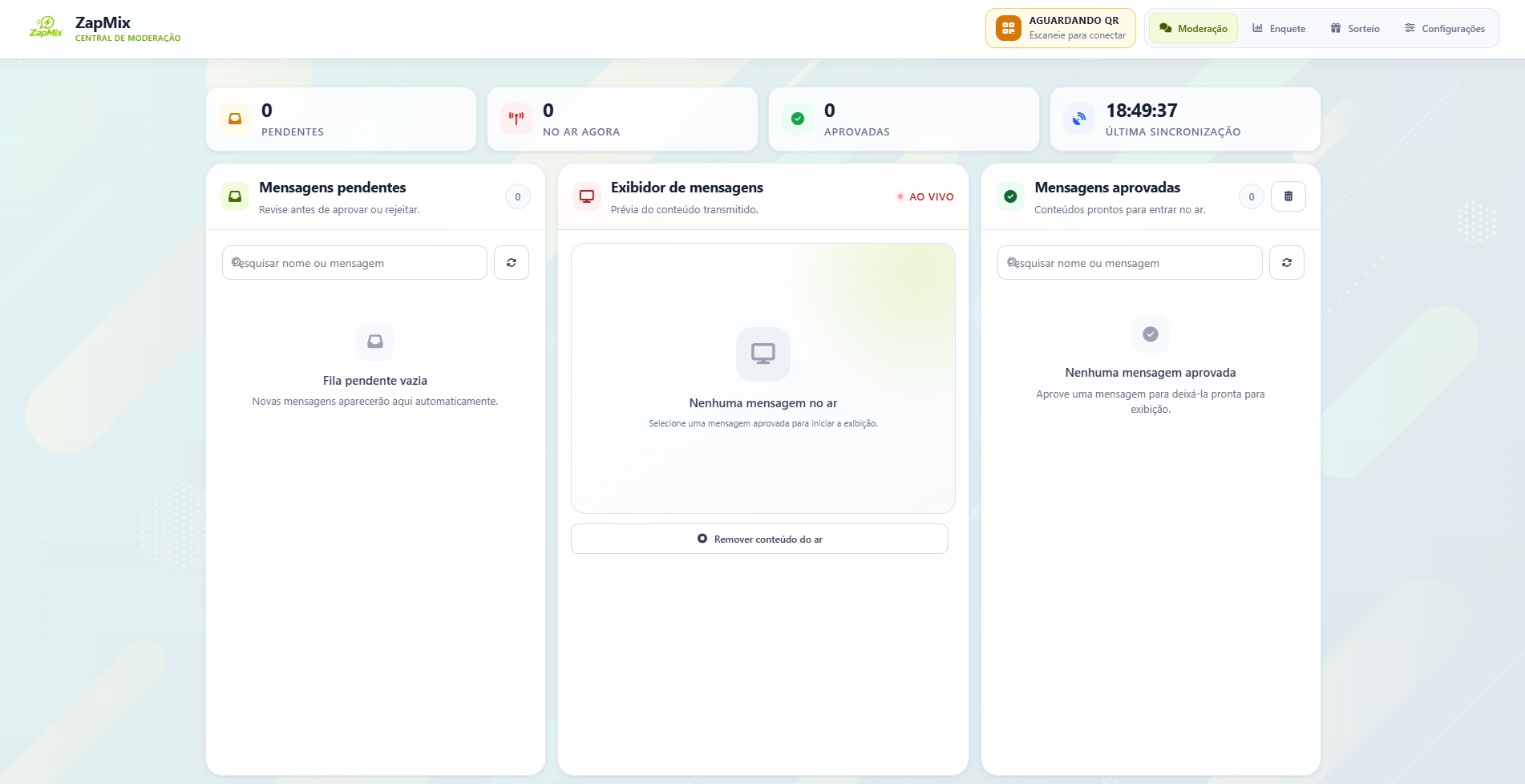Click the gray monitor placeholder icon
This screenshot has width=1525, height=784.
pyautogui.click(x=763, y=354)
